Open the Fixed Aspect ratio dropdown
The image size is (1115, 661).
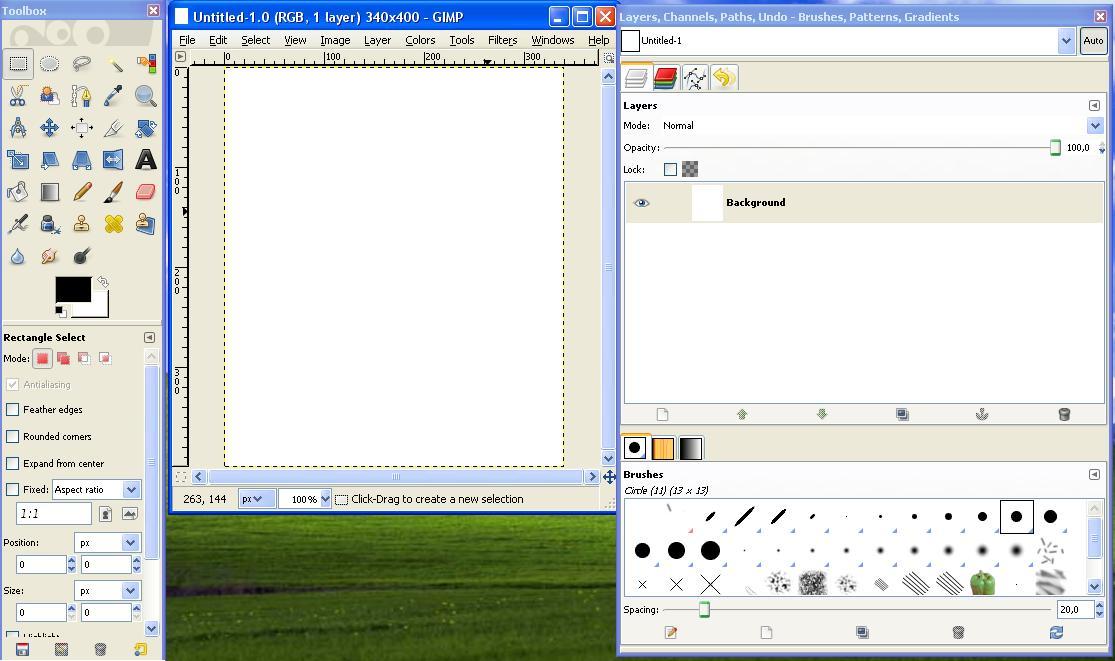click(x=96, y=489)
